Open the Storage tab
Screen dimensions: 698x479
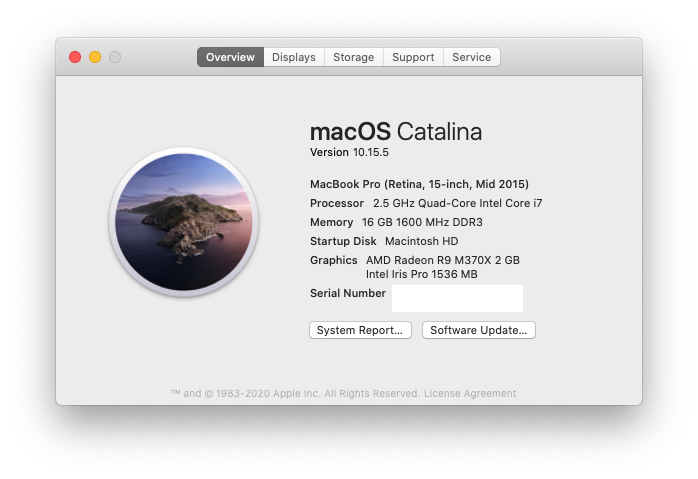[x=354, y=57]
